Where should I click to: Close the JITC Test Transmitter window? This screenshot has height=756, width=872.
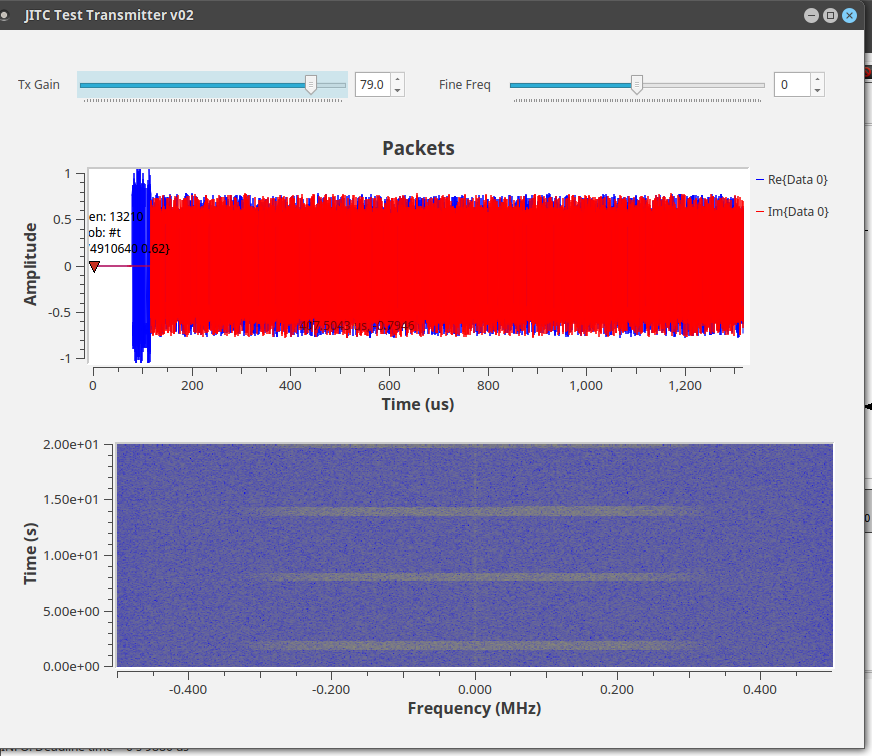(x=849, y=15)
